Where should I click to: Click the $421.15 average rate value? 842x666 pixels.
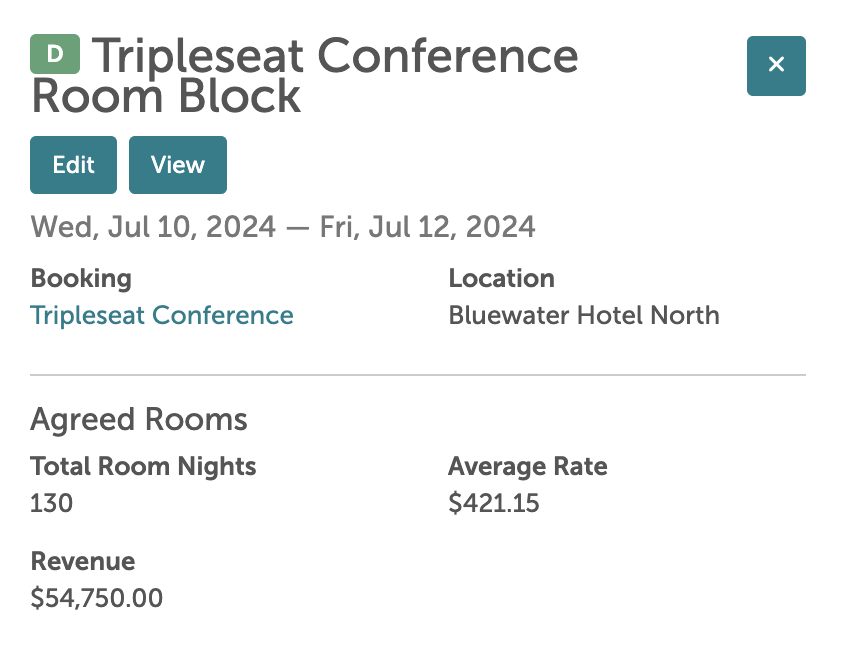click(x=494, y=503)
